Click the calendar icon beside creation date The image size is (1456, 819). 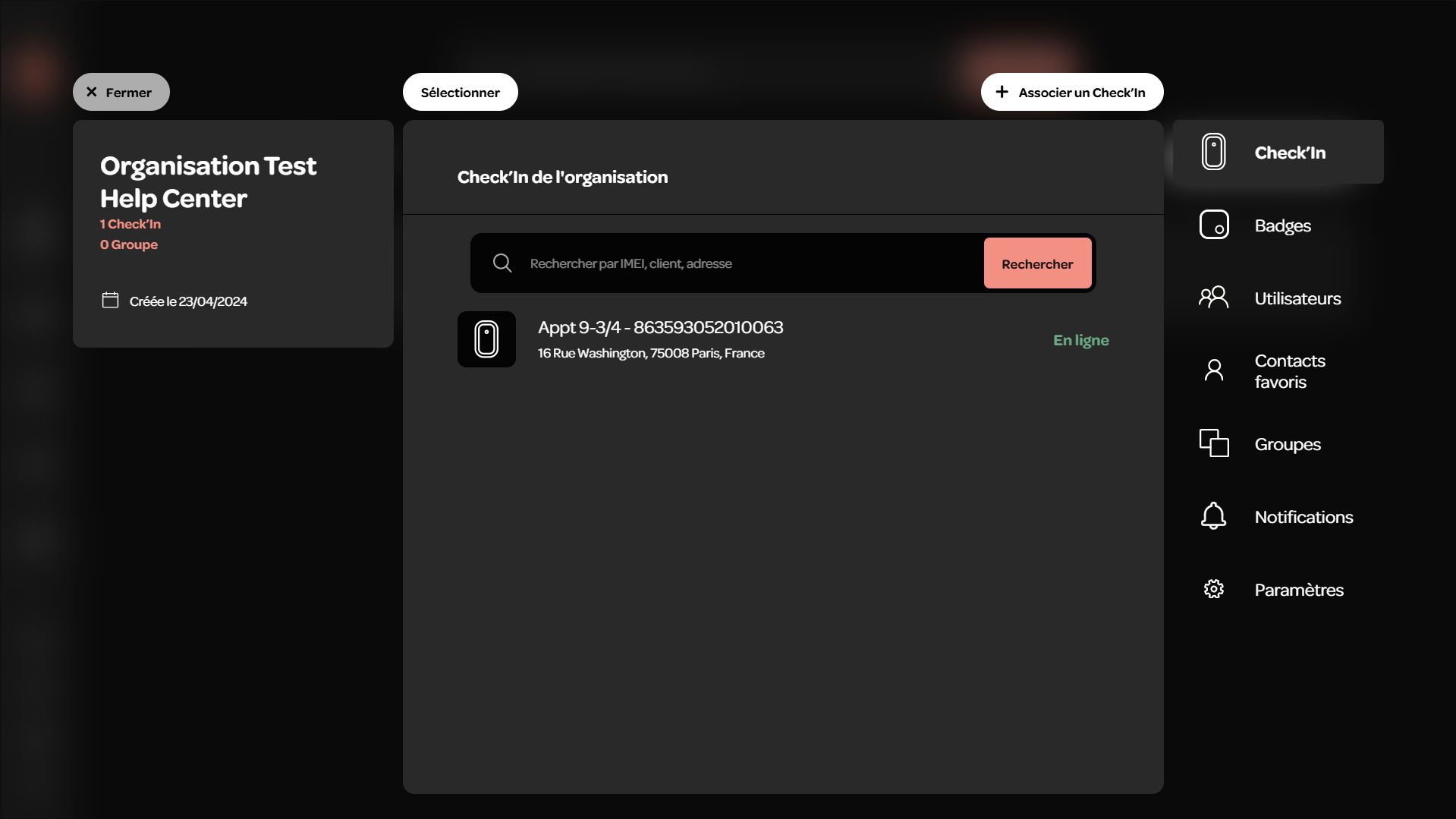point(110,301)
